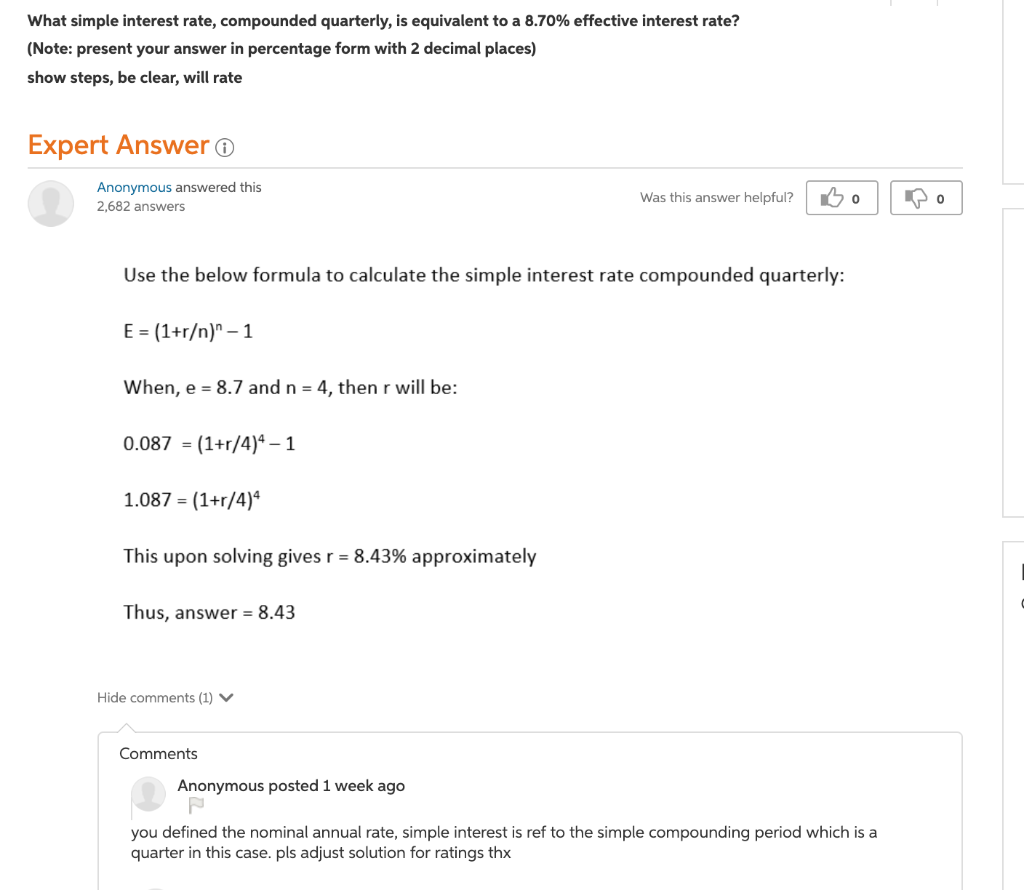Click the commenter's avatar in Comments
This screenshot has height=890, width=1024.
point(148,795)
